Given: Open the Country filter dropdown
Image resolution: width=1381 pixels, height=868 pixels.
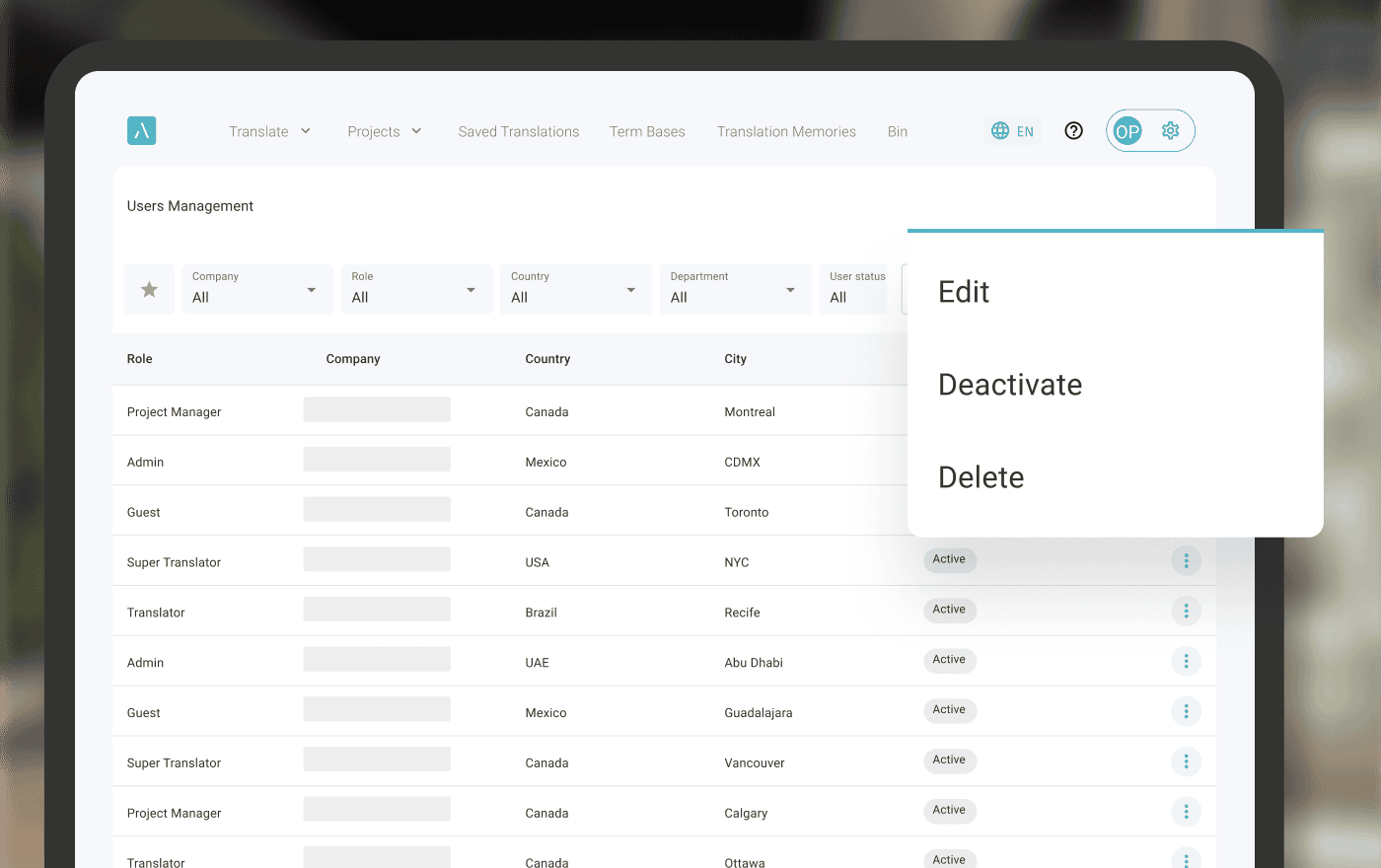Looking at the screenshot, I should tap(575, 289).
